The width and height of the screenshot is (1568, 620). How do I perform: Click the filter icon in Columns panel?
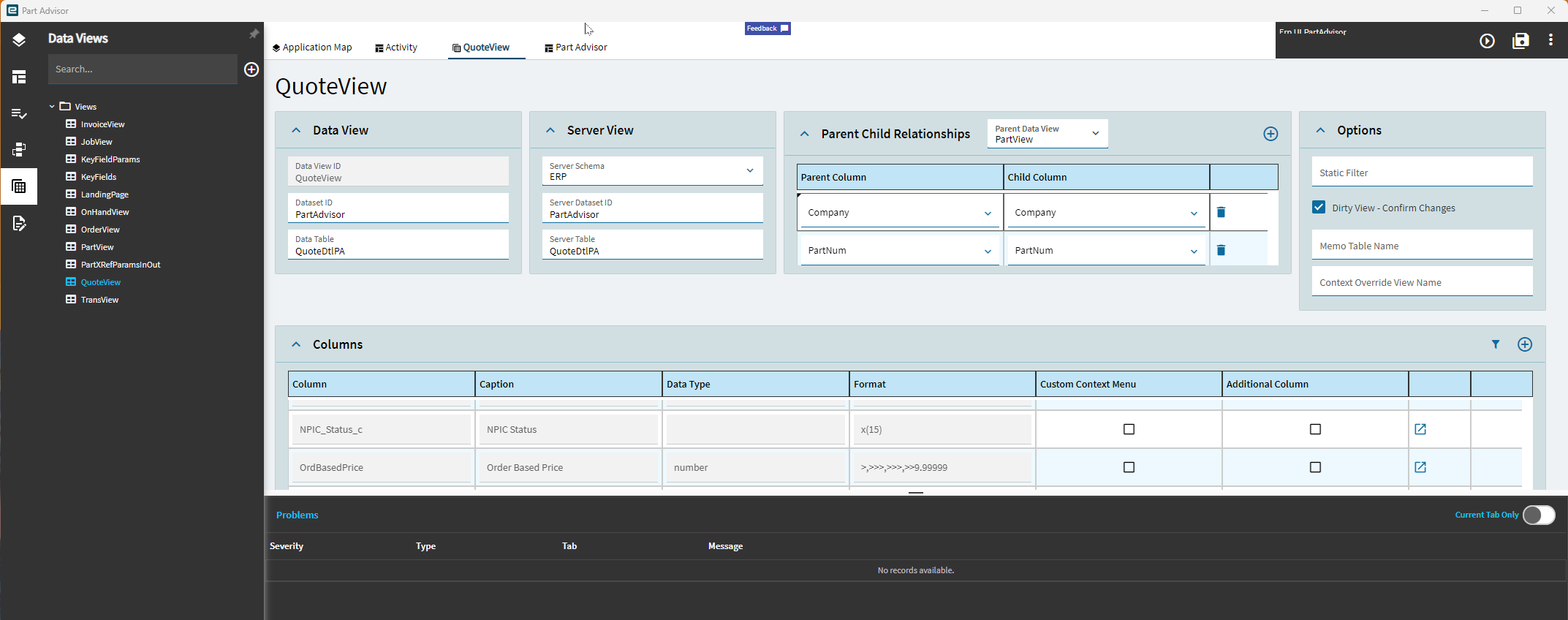coord(1496,344)
